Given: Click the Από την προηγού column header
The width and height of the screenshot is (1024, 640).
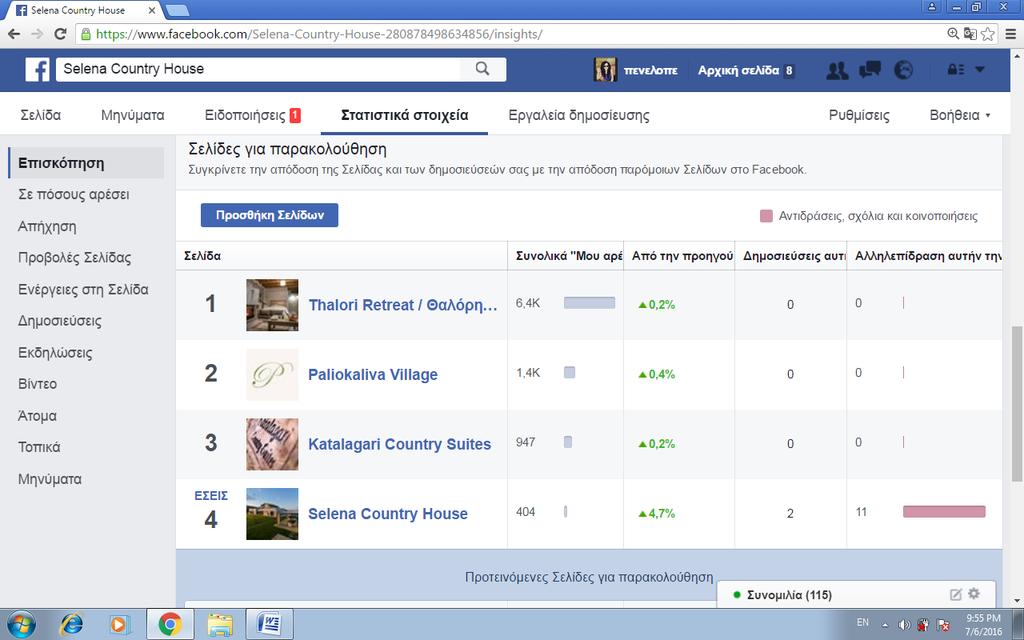Looking at the screenshot, I should 680,256.
